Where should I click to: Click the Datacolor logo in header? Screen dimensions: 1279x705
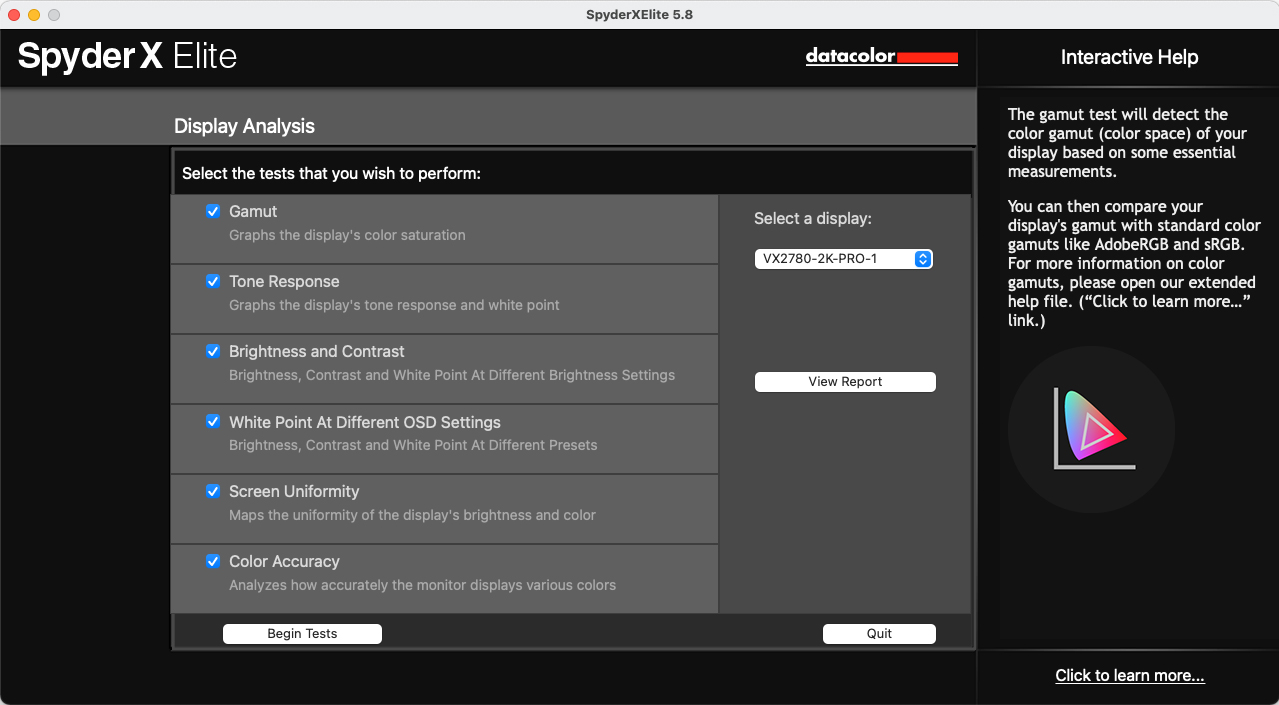881,57
